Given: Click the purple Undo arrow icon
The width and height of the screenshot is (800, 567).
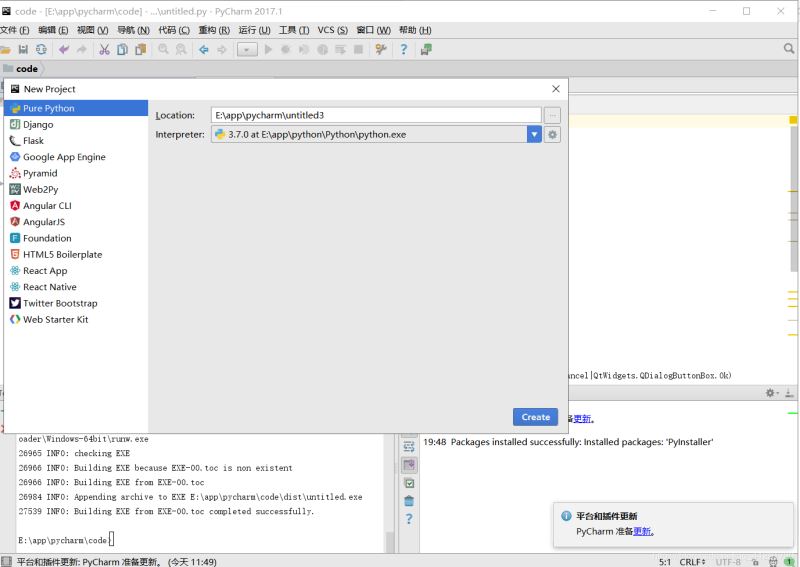Looking at the screenshot, I should (64, 50).
